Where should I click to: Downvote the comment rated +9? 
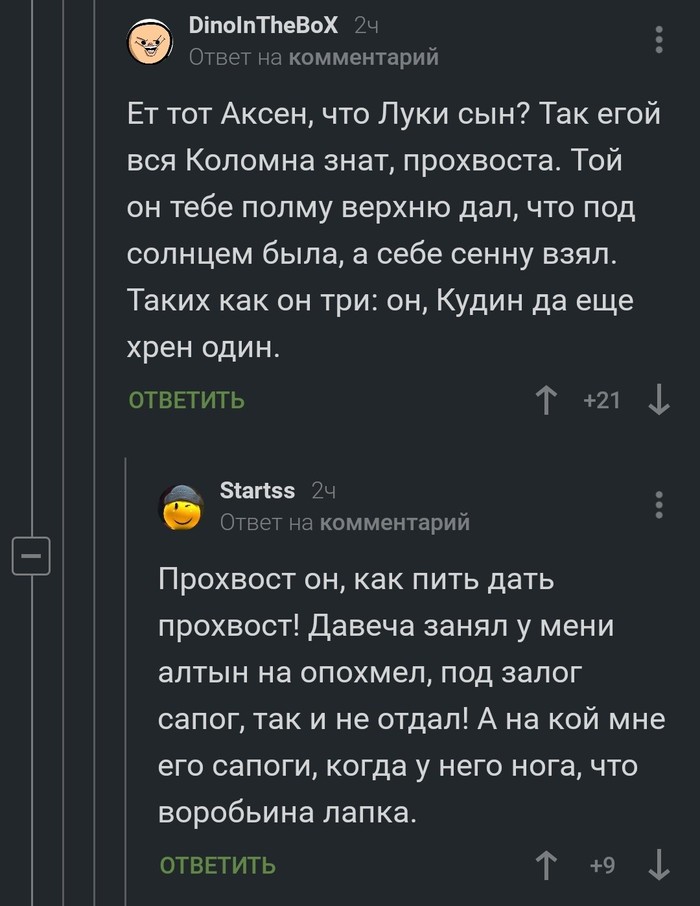[659, 865]
